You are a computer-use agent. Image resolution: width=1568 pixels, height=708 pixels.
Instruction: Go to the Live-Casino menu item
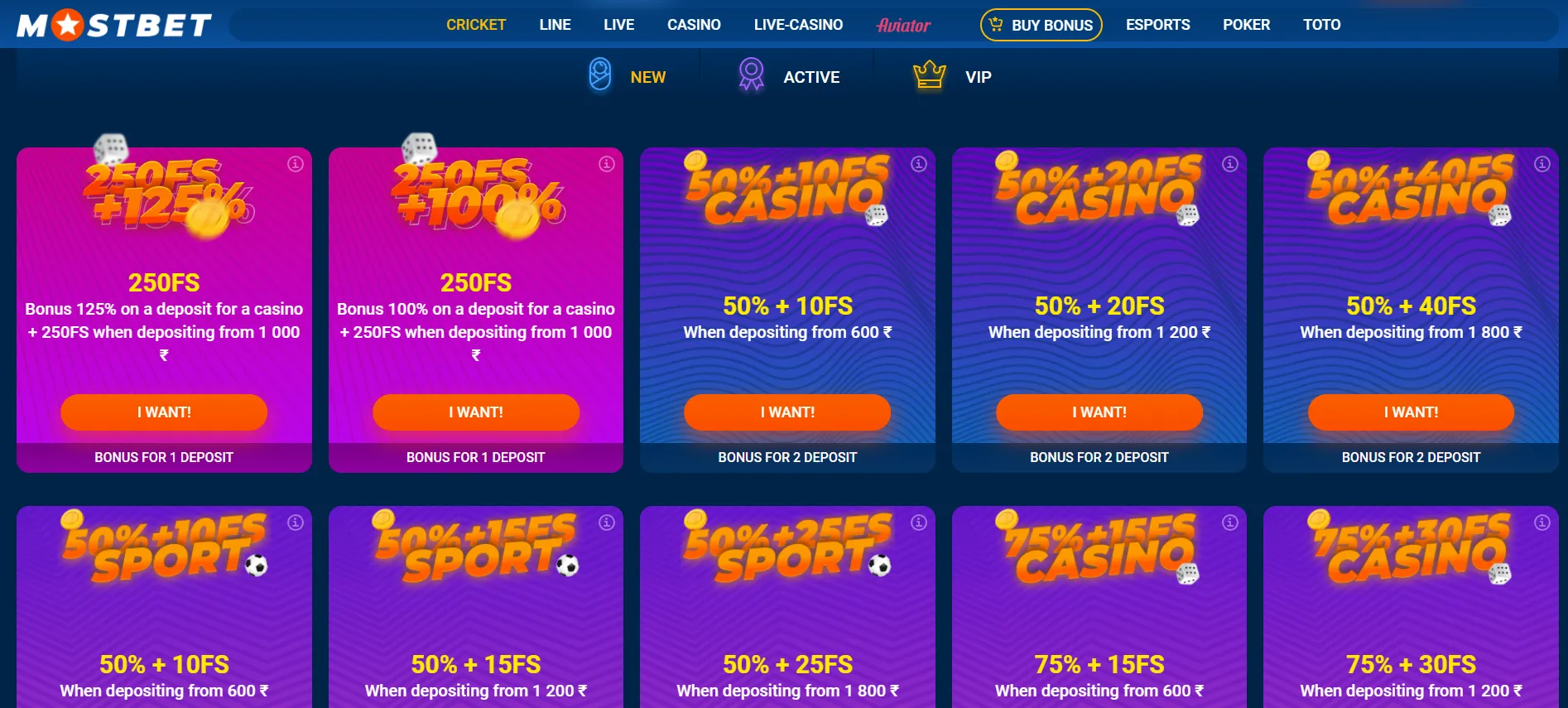click(798, 25)
